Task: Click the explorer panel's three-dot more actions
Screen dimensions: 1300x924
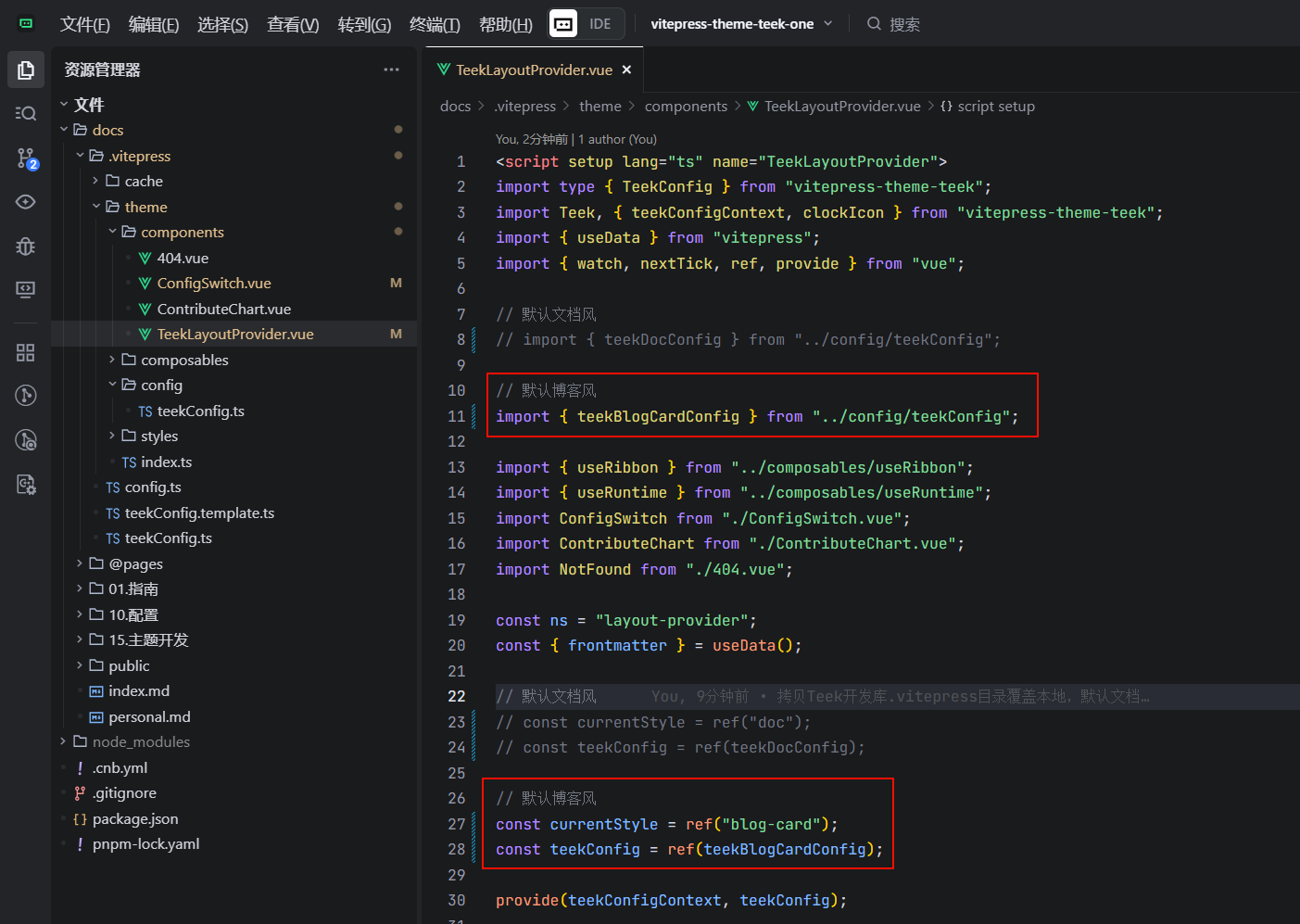Action: point(391,70)
